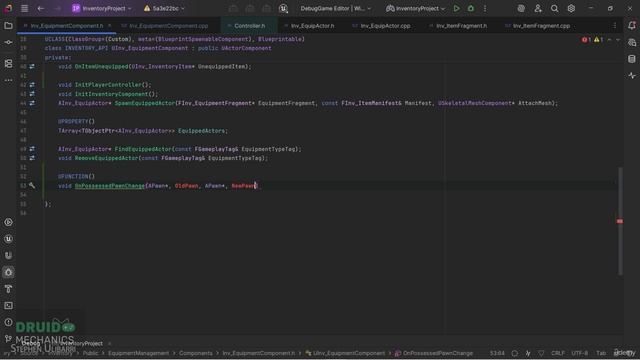Open Notifications bell icon
Screen dimensions: 640x360
[632, 26]
